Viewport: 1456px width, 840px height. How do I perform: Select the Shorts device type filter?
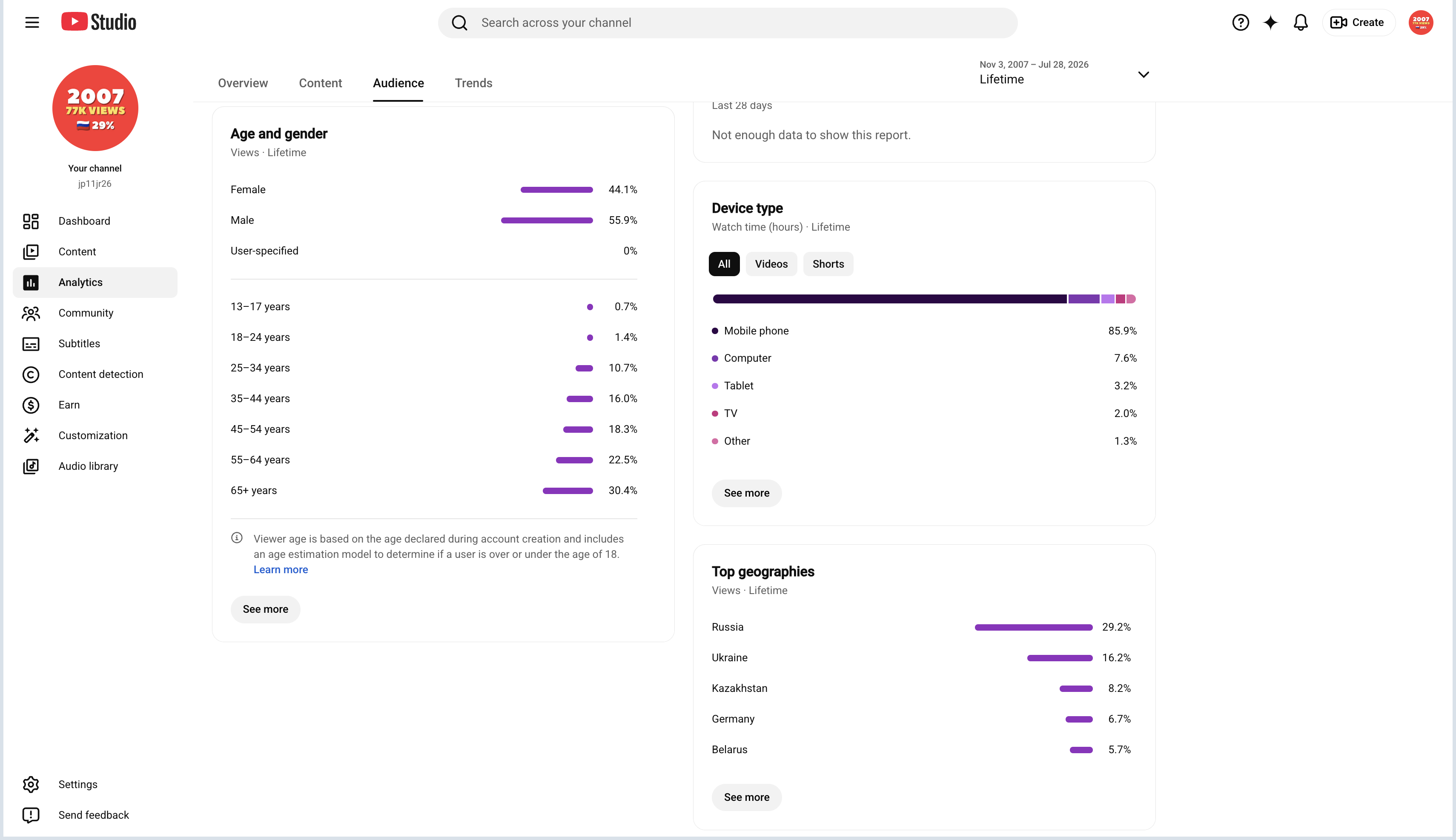[x=828, y=264]
